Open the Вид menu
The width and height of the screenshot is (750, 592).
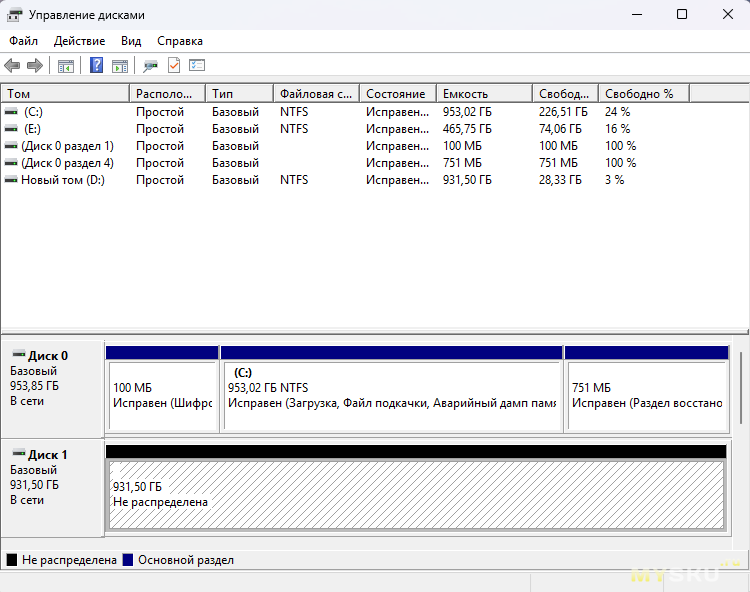coord(131,41)
